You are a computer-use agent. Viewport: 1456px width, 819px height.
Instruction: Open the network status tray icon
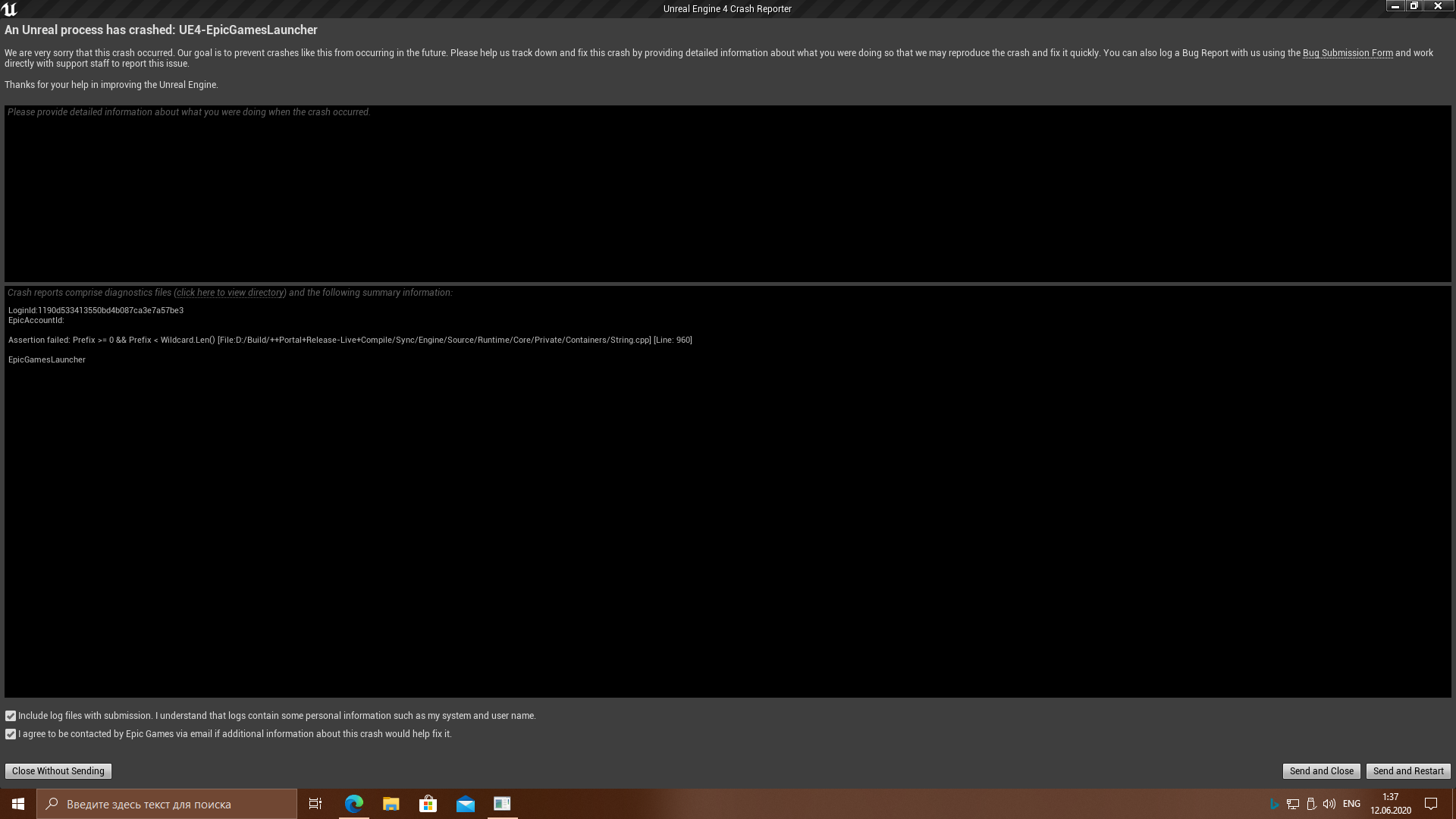[1293, 804]
